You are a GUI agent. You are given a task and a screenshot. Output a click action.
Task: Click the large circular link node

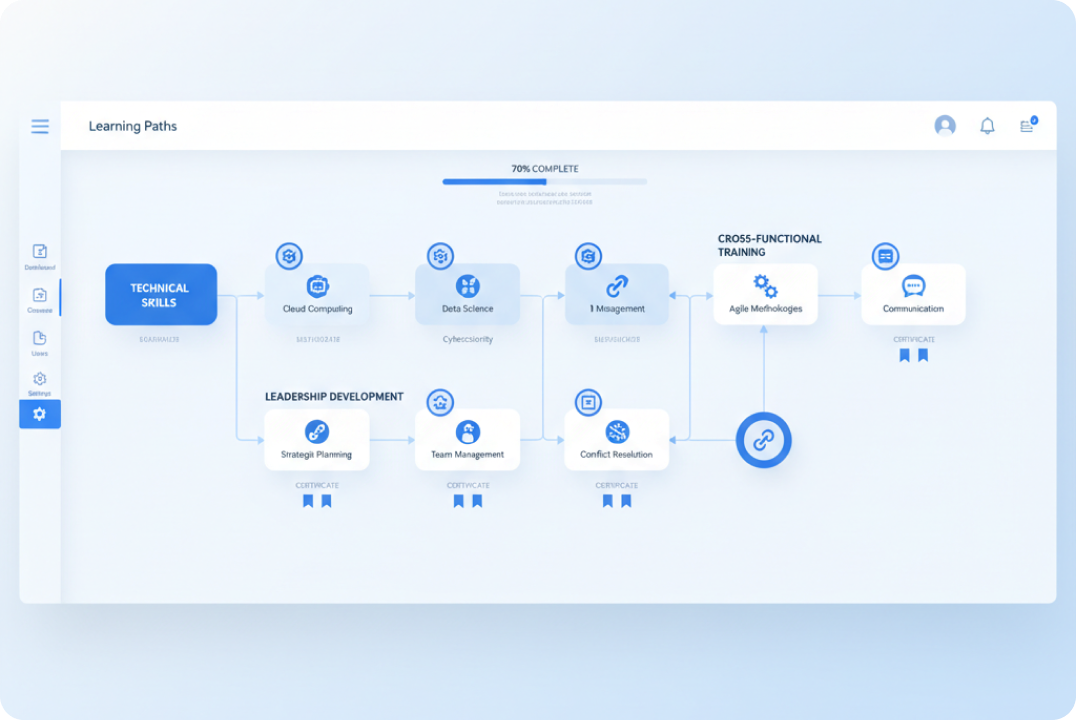764,440
